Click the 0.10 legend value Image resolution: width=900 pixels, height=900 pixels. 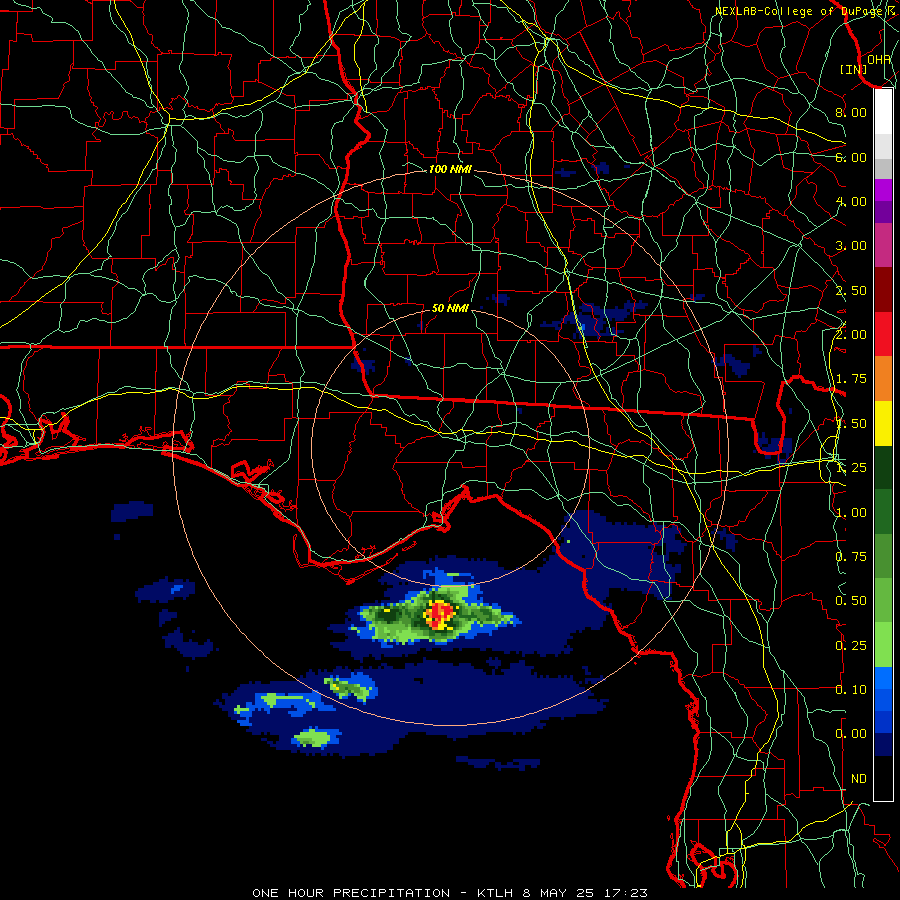coord(851,690)
